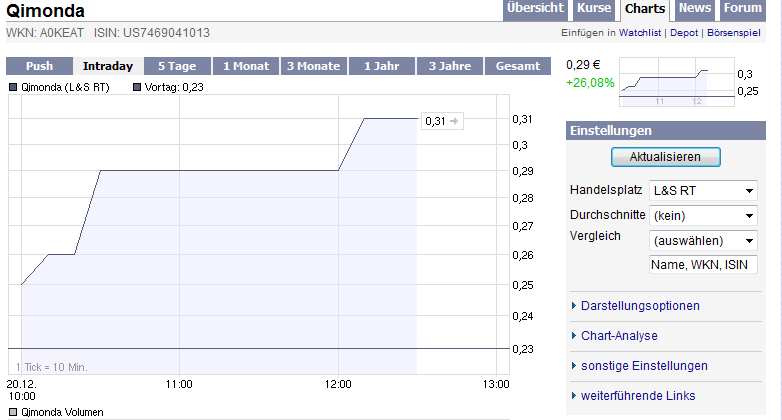Expand weiterführende Links section
Viewport: 782px width, 420px height.
[x=638, y=396]
